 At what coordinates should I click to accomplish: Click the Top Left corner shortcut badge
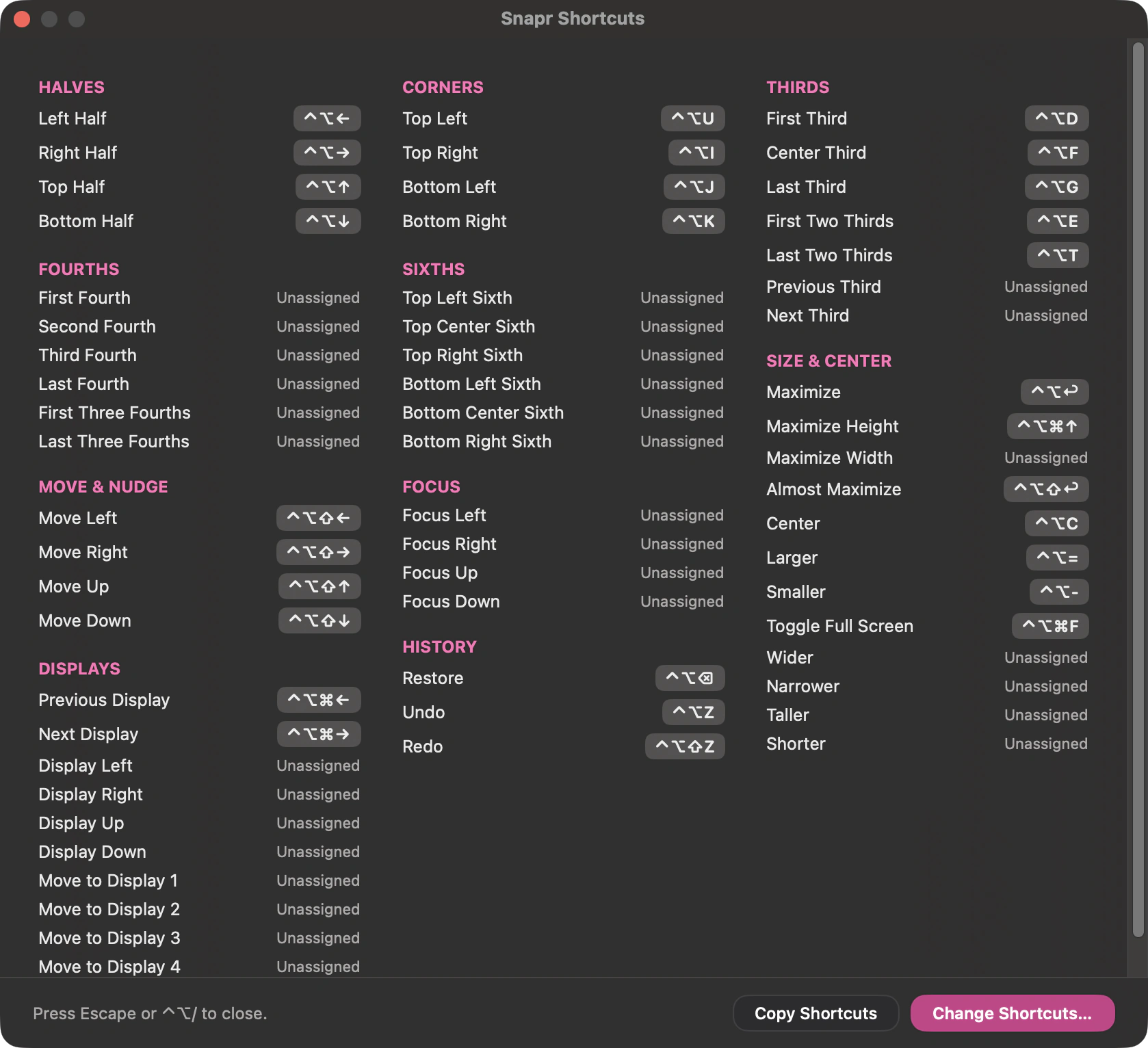[x=692, y=118]
